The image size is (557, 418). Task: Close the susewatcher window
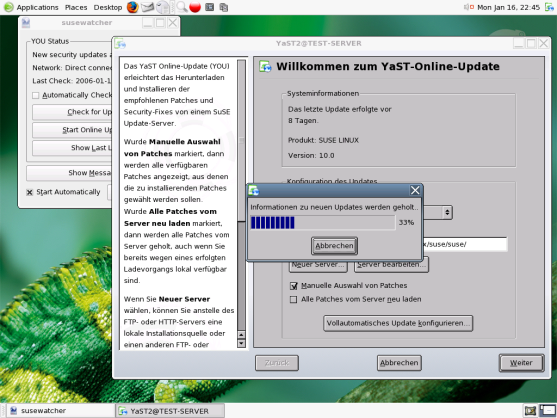coord(173,23)
